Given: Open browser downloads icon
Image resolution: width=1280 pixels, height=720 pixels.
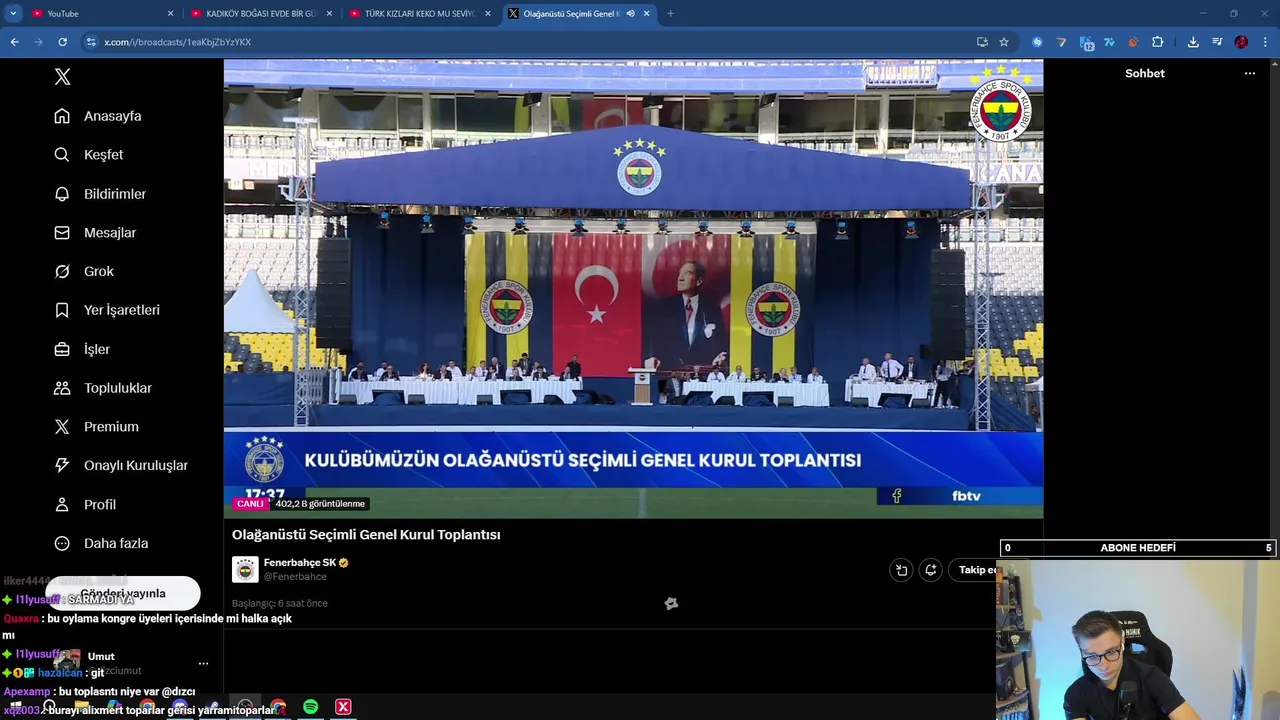Looking at the screenshot, I should point(1193,42).
